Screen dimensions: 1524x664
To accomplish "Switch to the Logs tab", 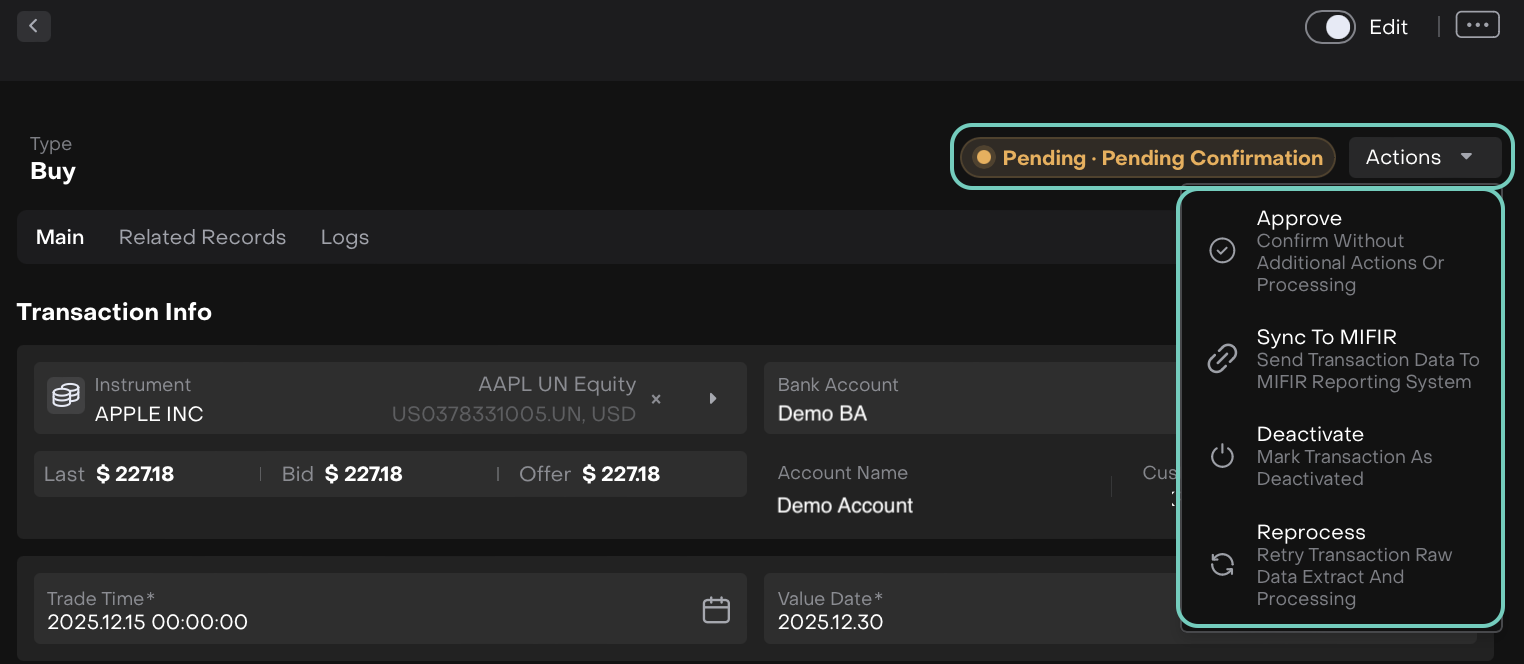I will click(x=345, y=238).
